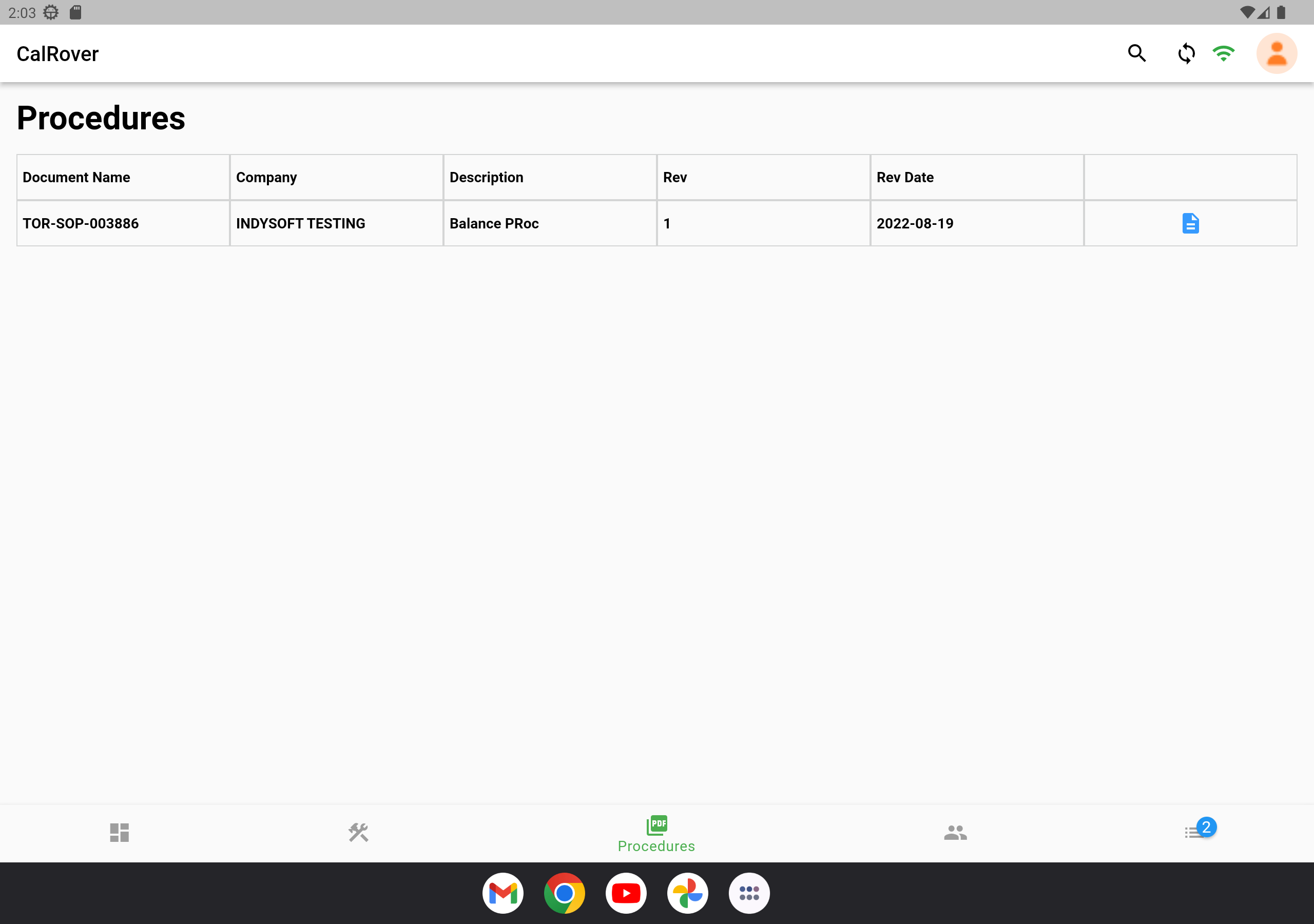Go to the dashboard grid tab

pyautogui.click(x=119, y=833)
